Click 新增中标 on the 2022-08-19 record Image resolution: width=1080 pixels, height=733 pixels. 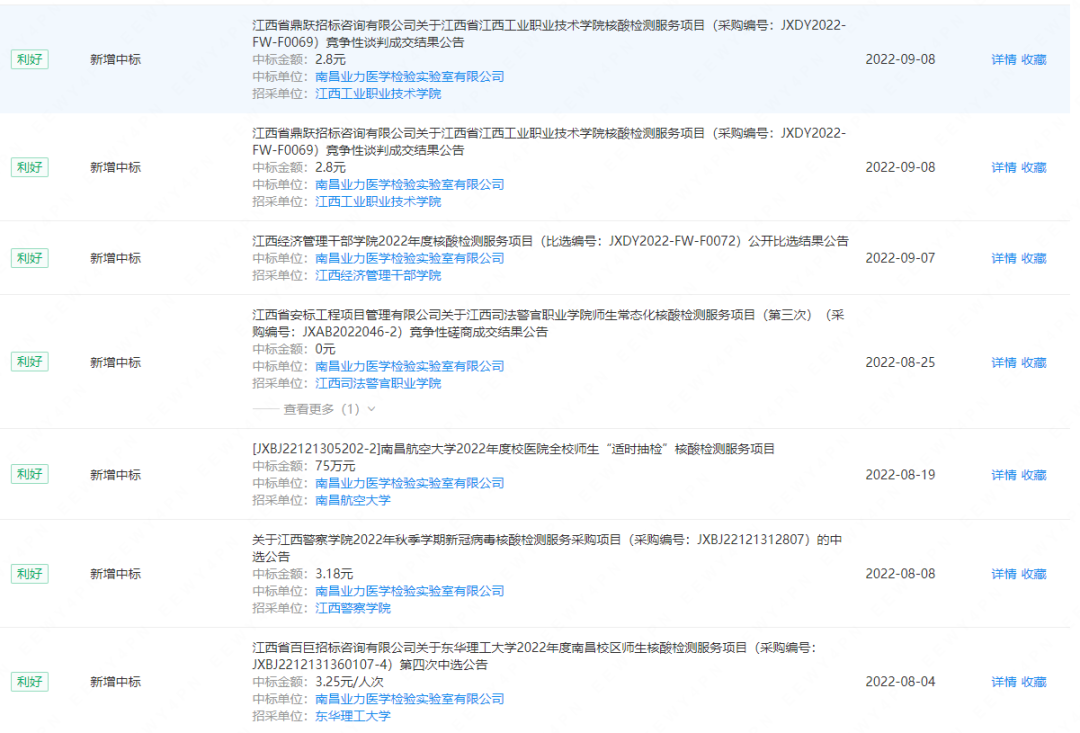click(116, 475)
